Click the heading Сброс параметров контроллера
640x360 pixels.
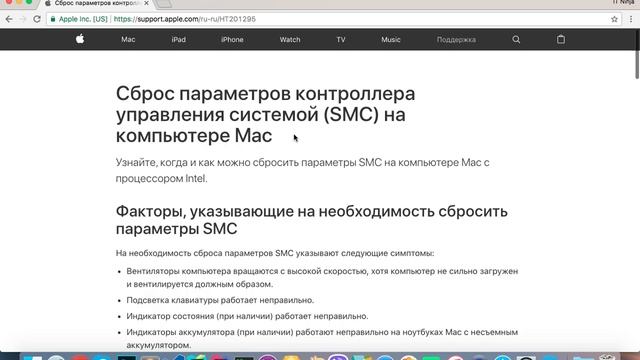click(x=265, y=115)
